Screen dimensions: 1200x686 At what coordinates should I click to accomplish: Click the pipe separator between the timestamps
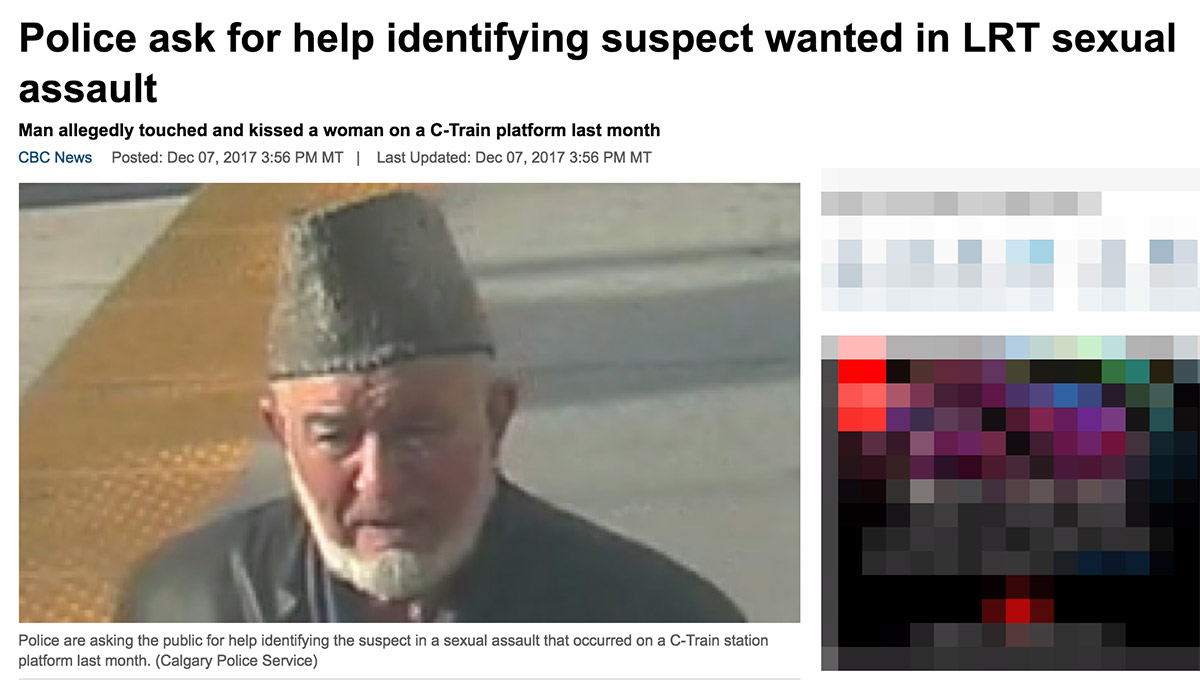[360, 158]
